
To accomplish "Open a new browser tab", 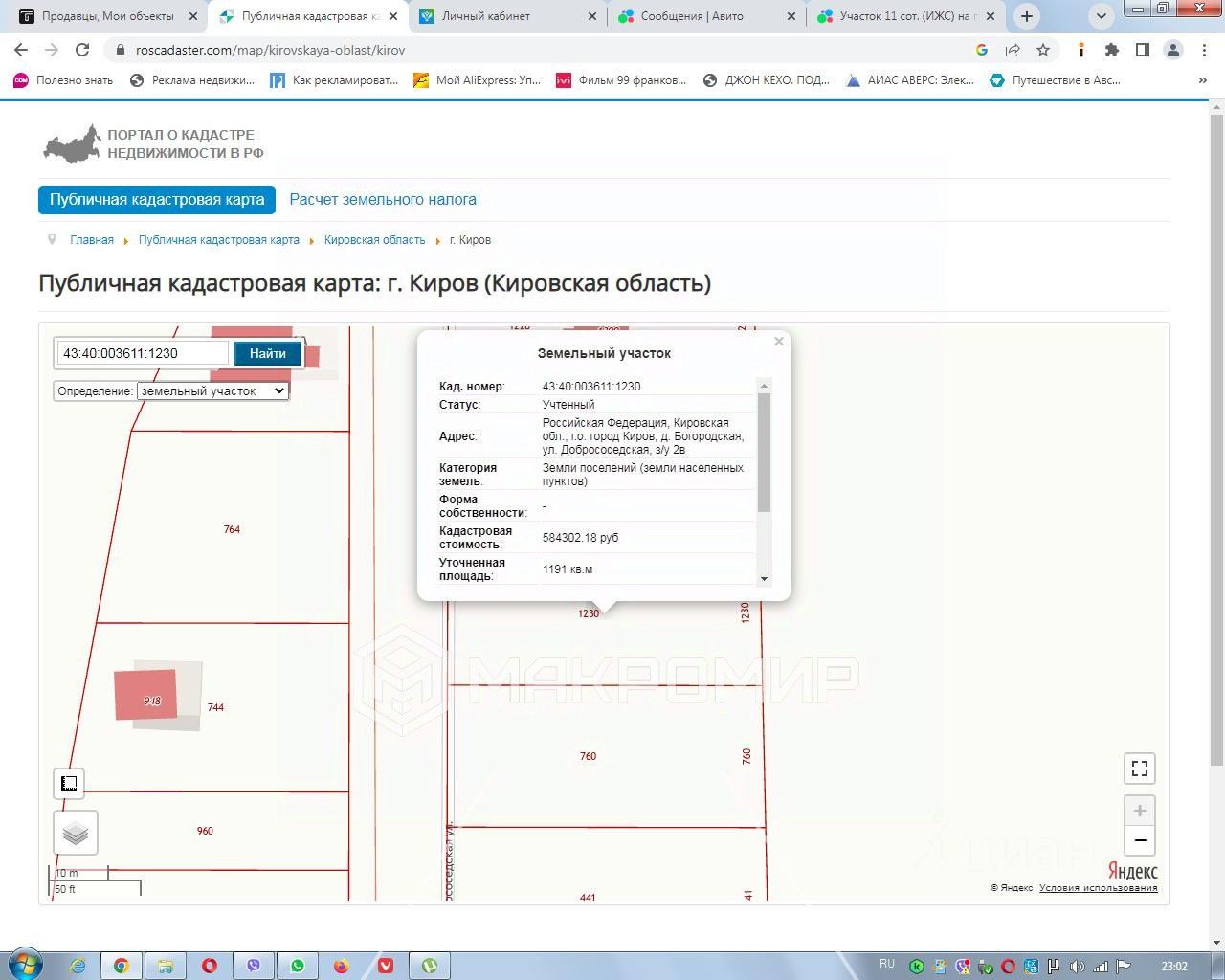I will pyautogui.click(x=1027, y=16).
